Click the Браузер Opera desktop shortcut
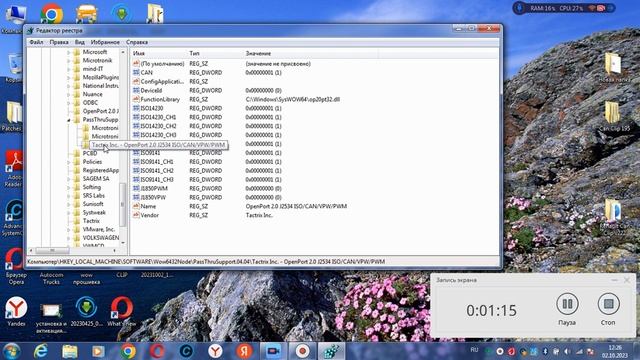Screen dimensions: 640x360 pyautogui.click(x=16, y=266)
